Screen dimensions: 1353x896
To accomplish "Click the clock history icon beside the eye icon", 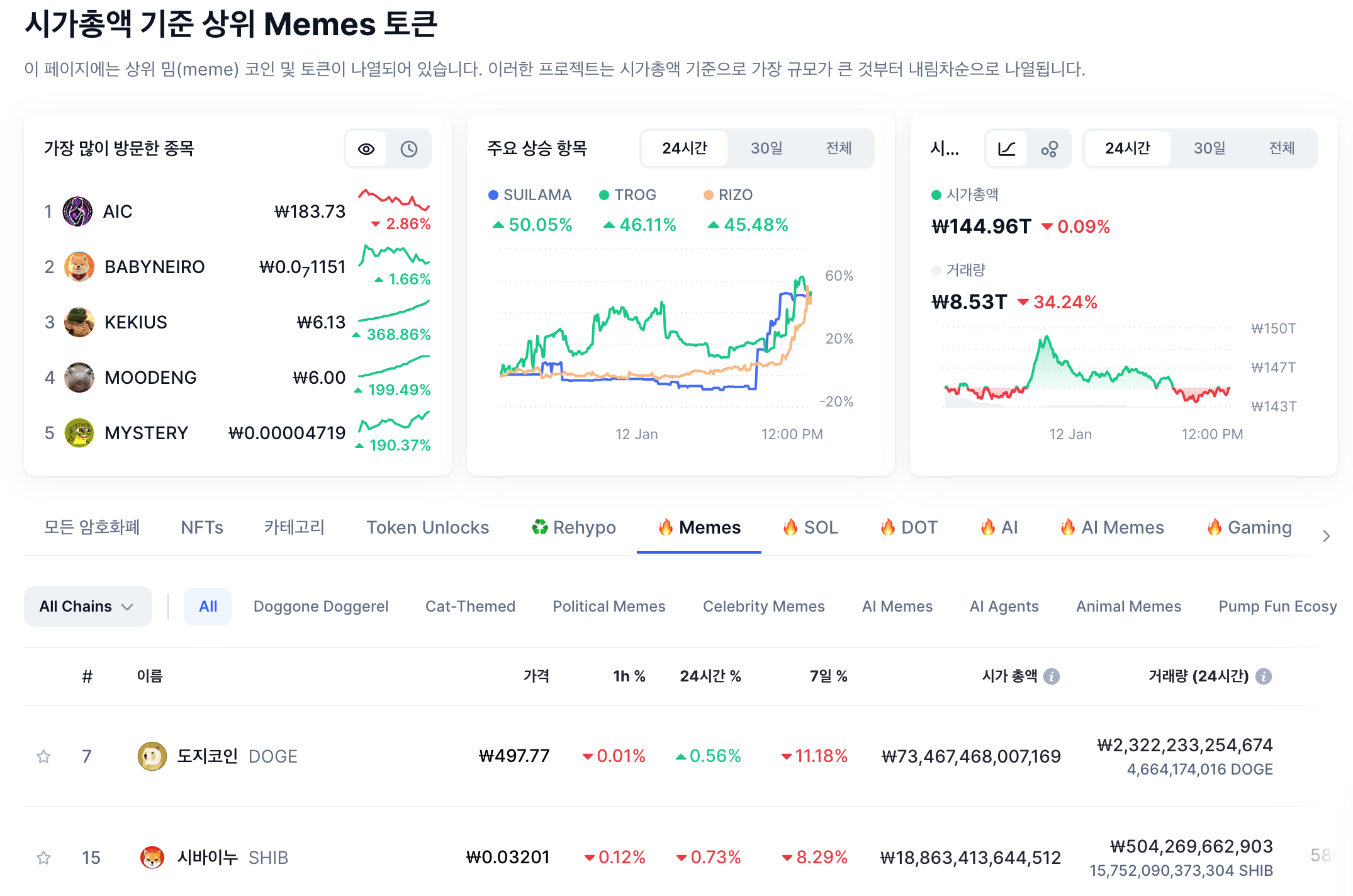I will tap(410, 148).
